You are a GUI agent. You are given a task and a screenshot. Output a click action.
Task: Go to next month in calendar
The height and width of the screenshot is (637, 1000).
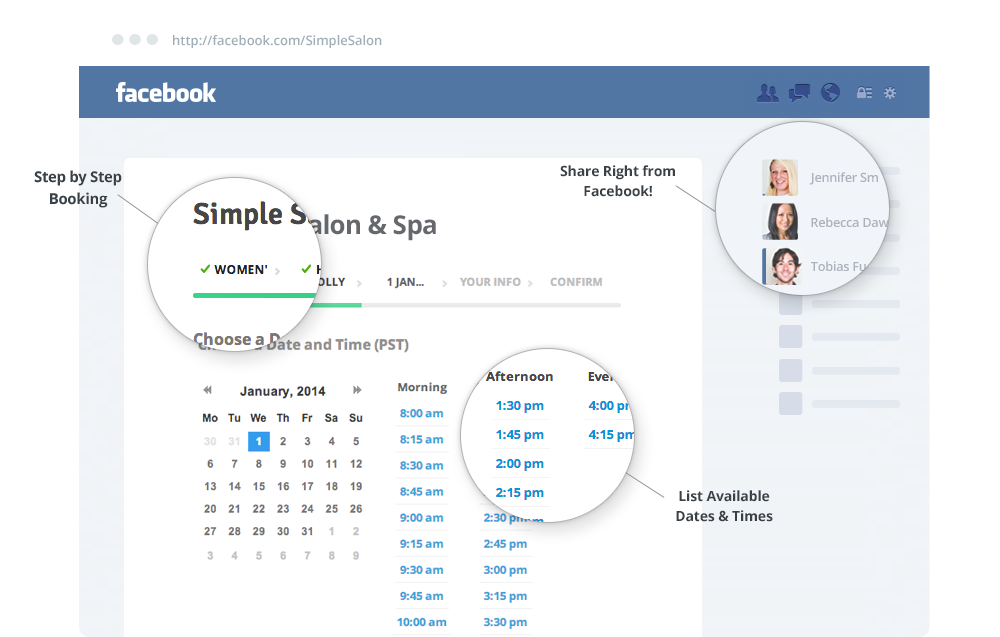pos(357,390)
